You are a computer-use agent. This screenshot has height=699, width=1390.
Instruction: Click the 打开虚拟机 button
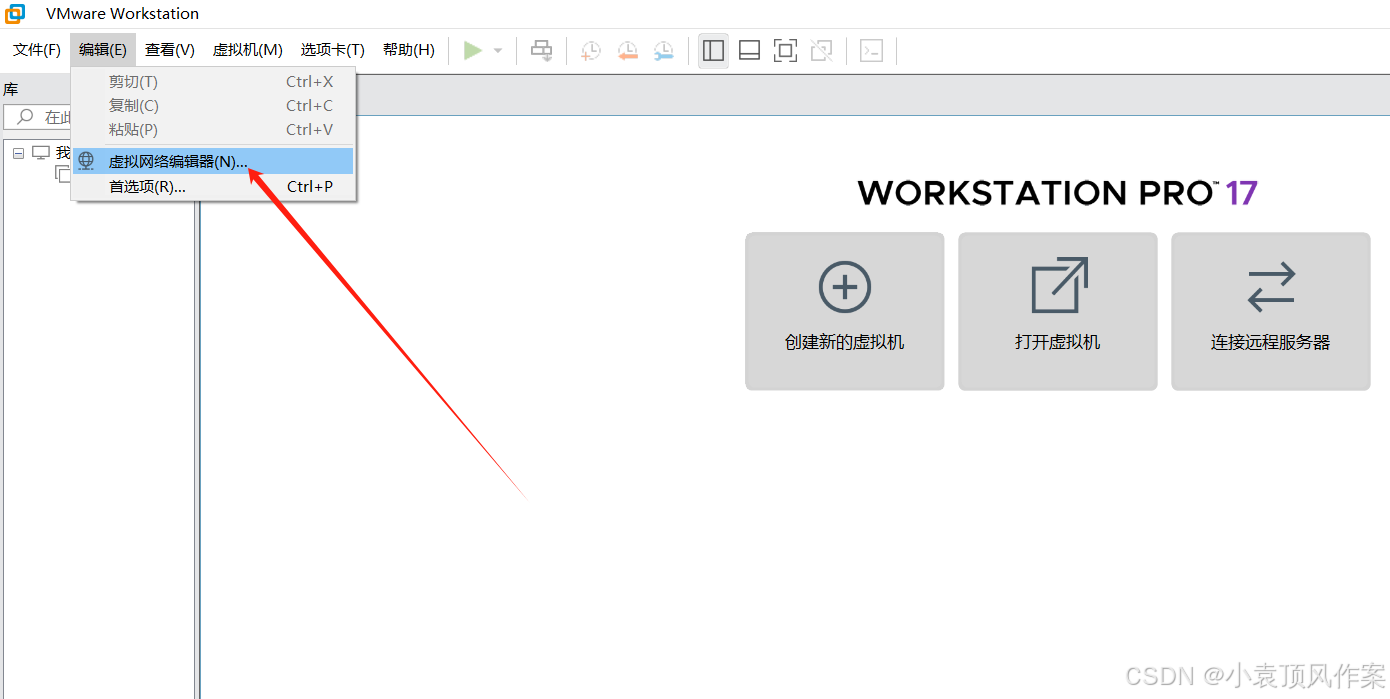[x=1058, y=311]
